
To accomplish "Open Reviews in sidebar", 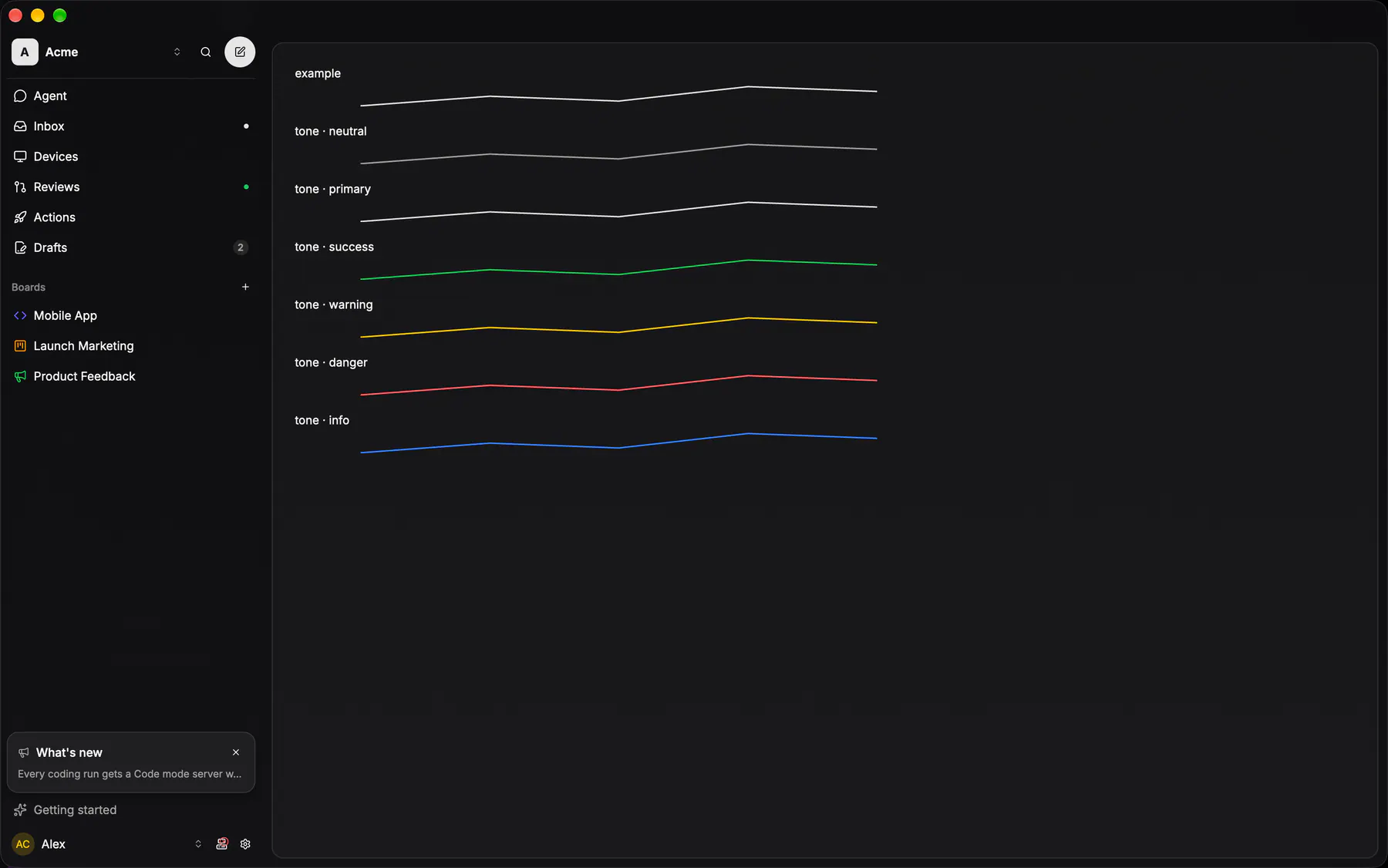I will coord(131,187).
